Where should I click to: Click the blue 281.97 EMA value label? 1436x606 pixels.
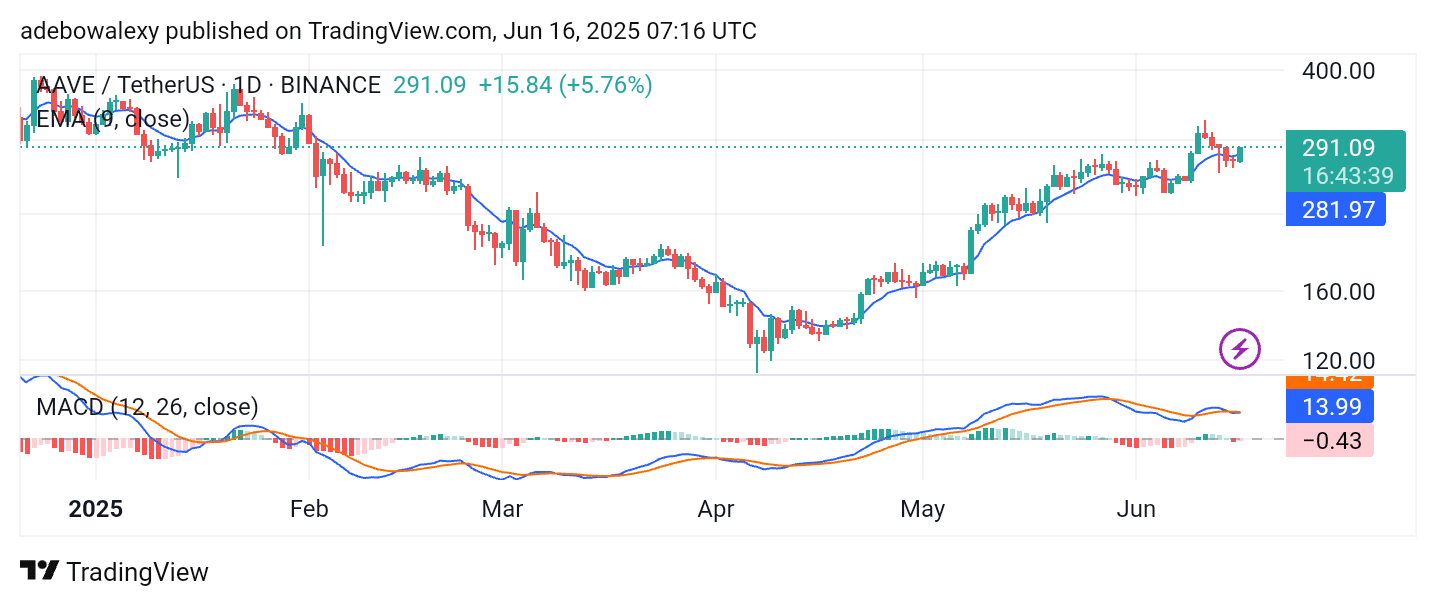point(1338,210)
